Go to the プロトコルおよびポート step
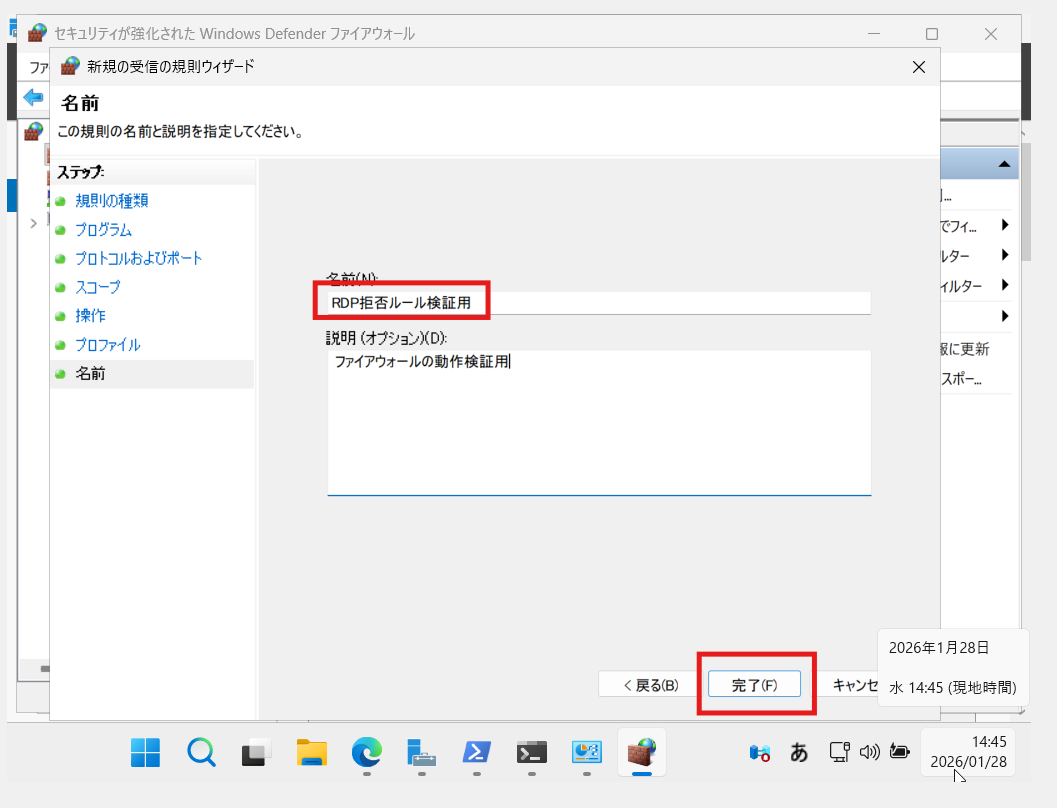This screenshot has height=808, width=1057. [x=138, y=258]
